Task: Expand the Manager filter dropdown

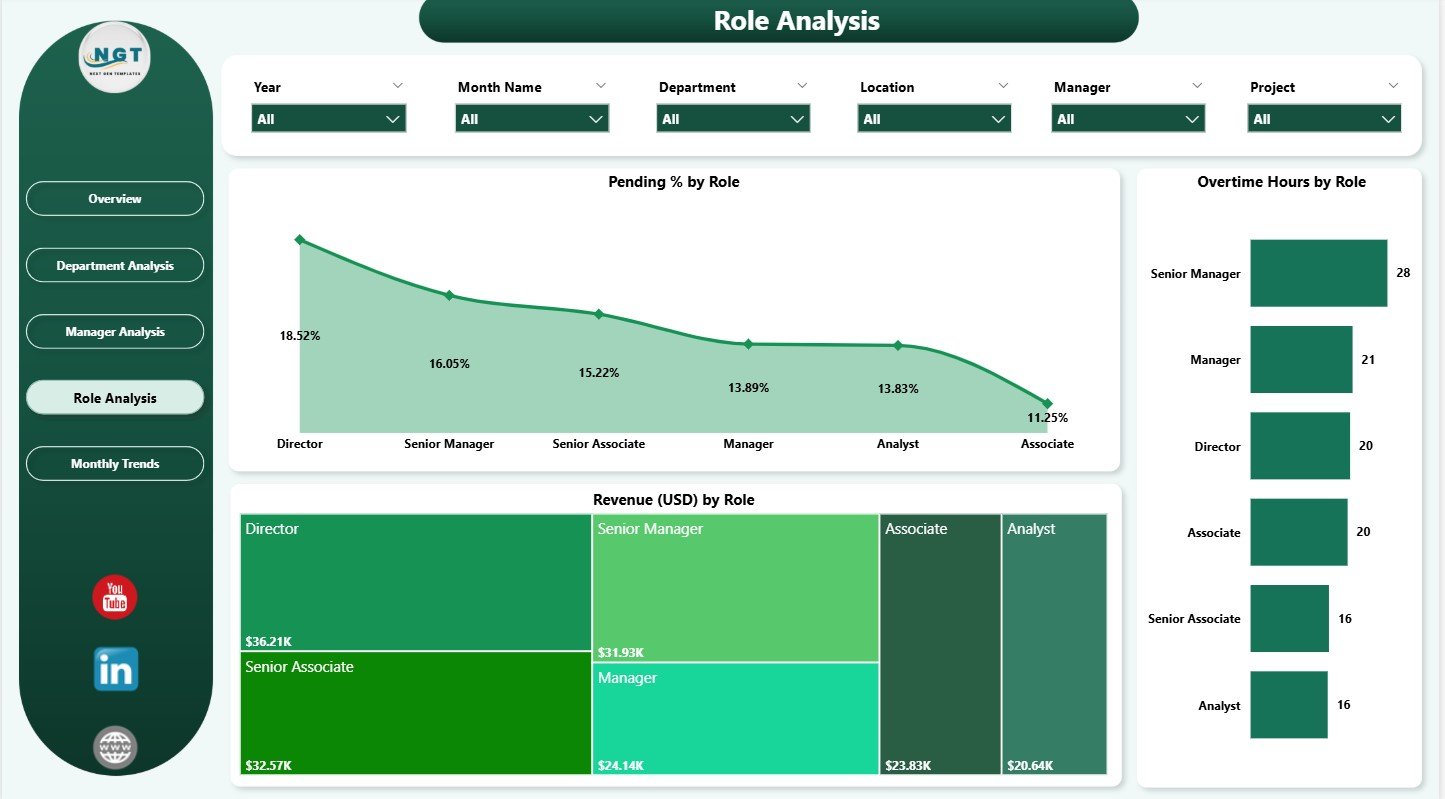Action: (x=1128, y=119)
